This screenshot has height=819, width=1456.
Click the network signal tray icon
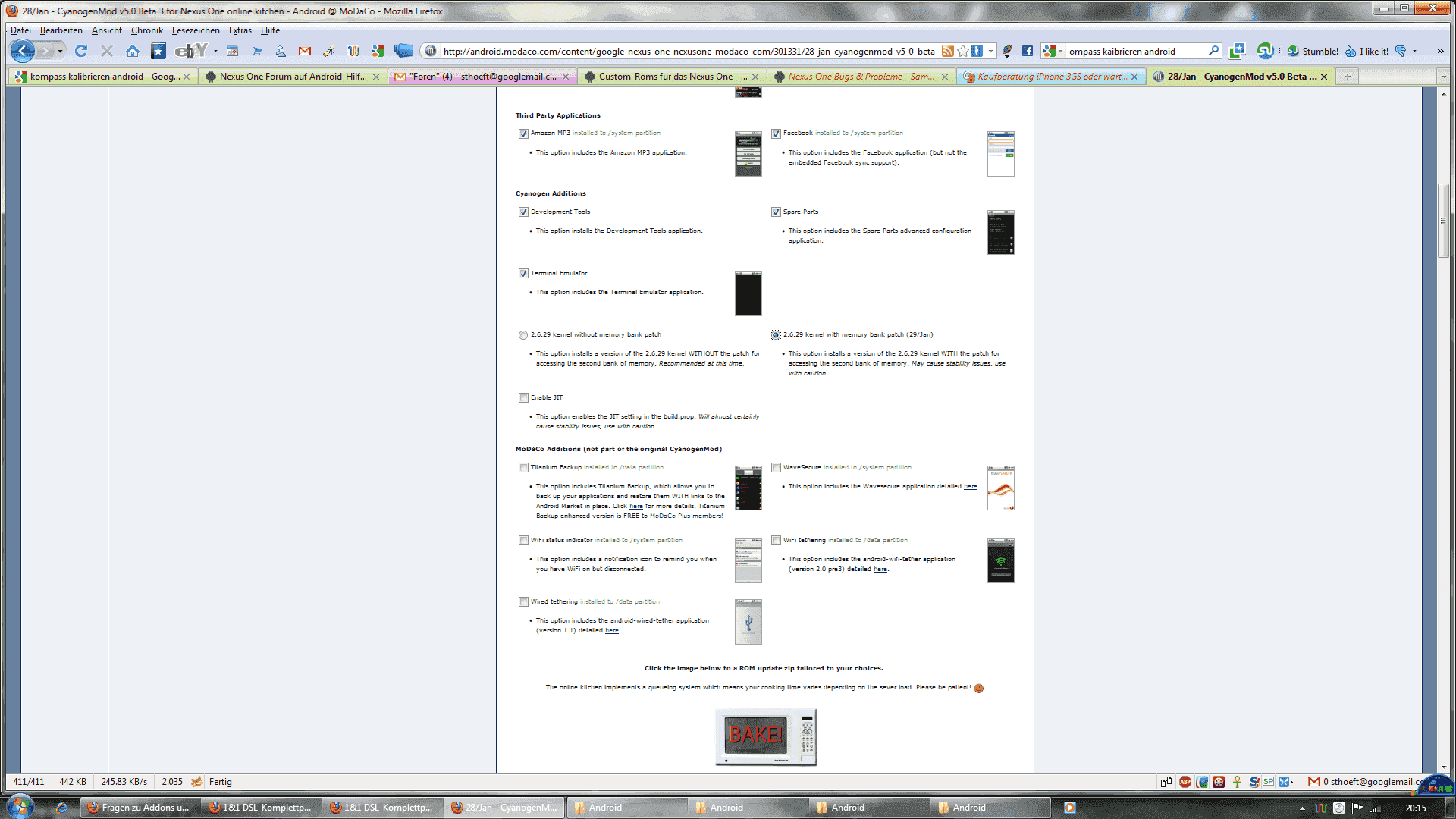pos(1376,808)
